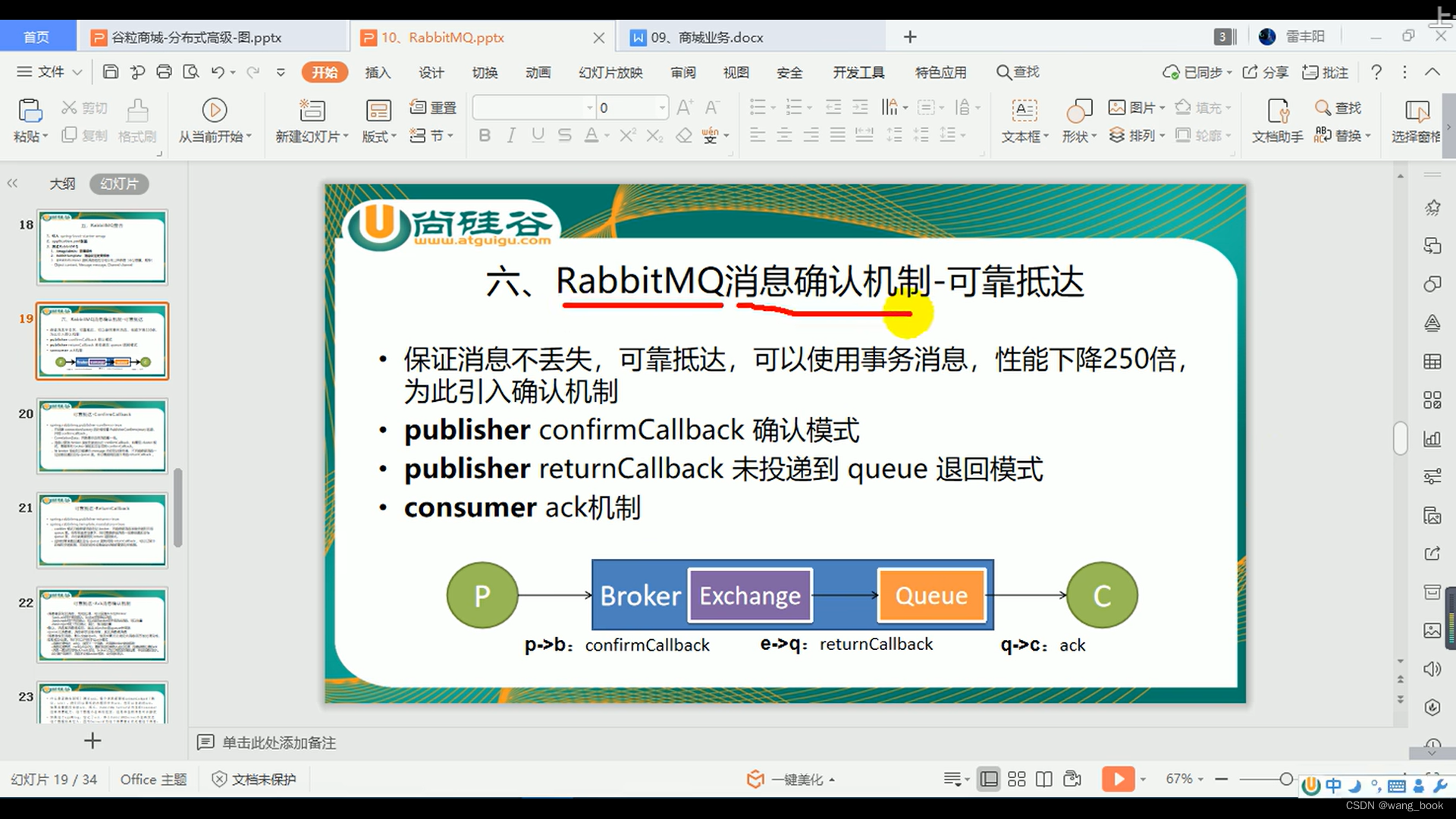Image resolution: width=1456 pixels, height=819 pixels.
Task: Switch to Outline (大纲) panel view
Action: coord(62,184)
